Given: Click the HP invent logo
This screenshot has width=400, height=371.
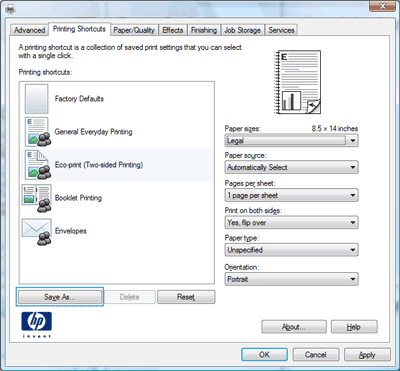Looking at the screenshot, I should (37, 325).
